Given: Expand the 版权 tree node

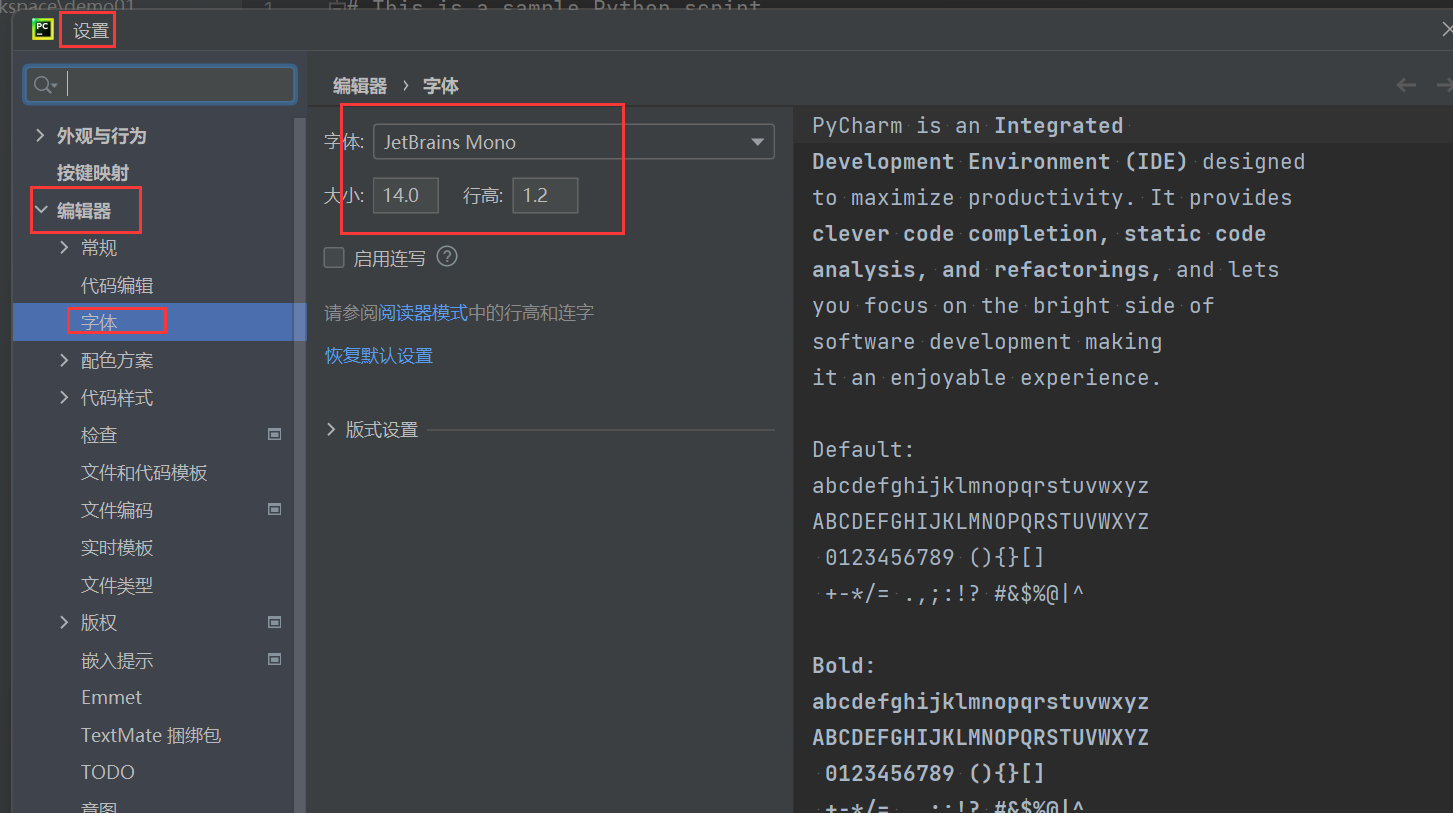Looking at the screenshot, I should [x=65, y=622].
